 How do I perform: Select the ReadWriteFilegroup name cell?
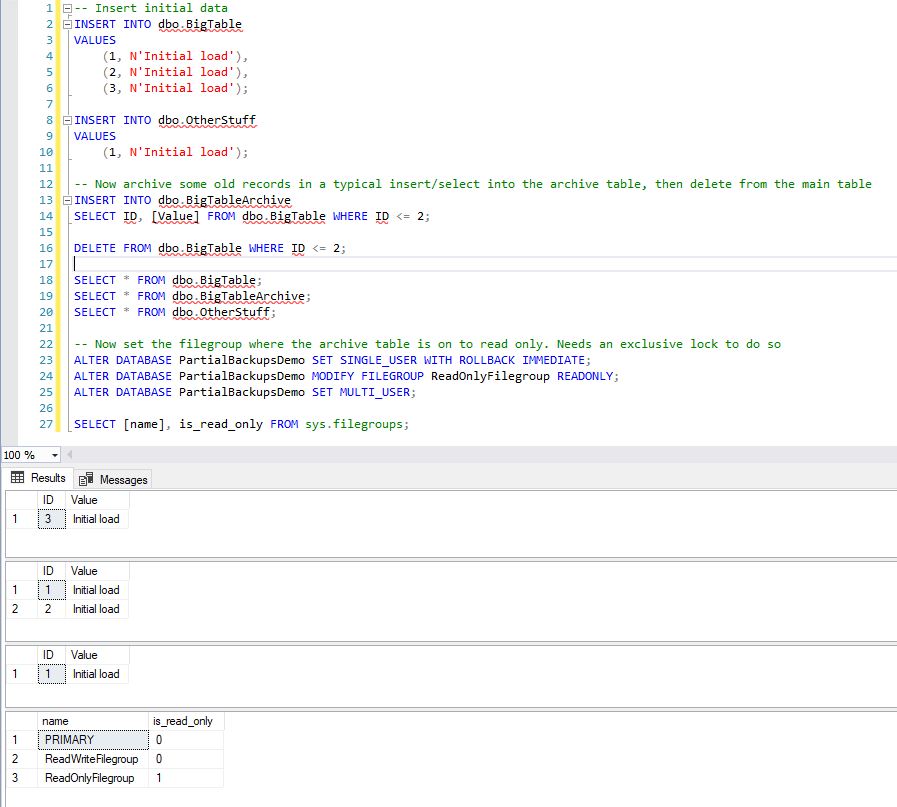[92, 759]
